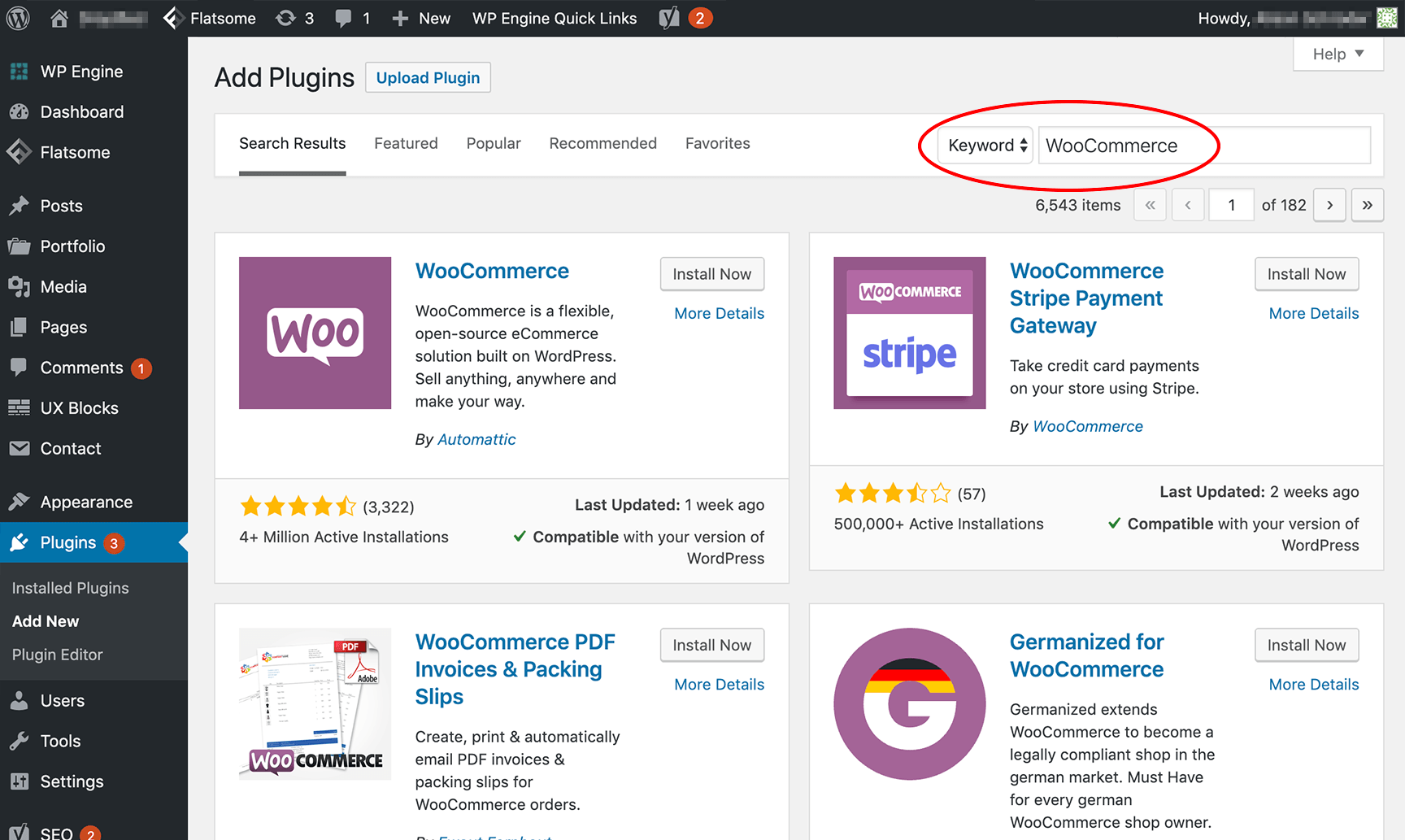
Task: Click the UX Blocks grid icon
Action: (x=19, y=408)
